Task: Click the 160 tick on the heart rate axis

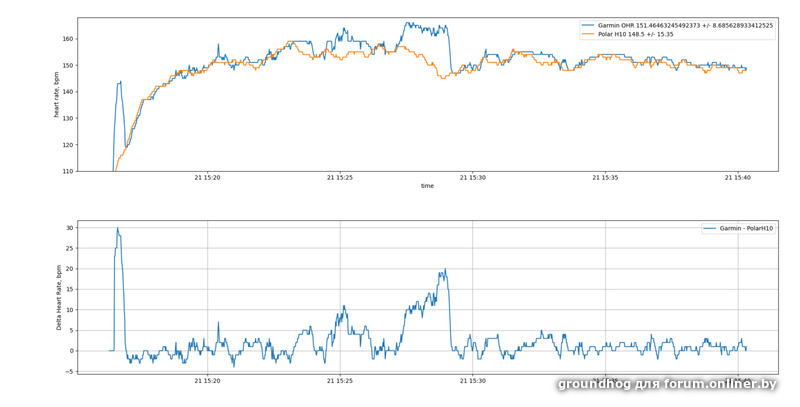Action: [x=68, y=39]
